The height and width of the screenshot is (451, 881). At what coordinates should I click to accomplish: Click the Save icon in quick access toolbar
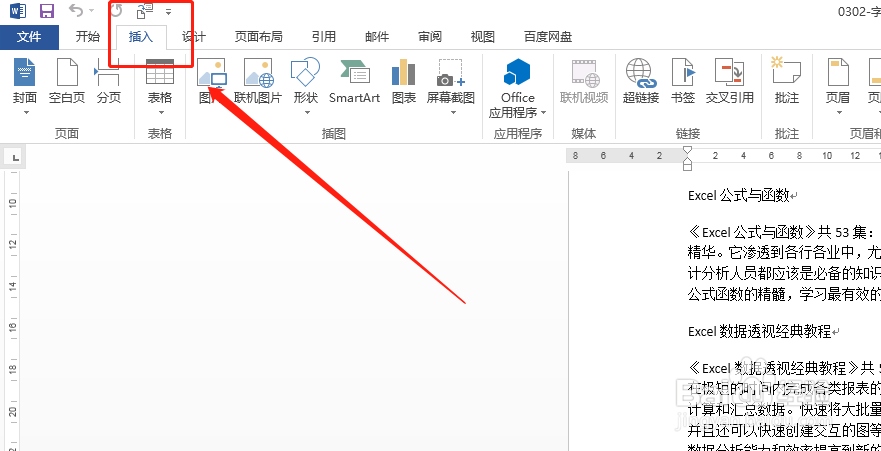point(47,11)
